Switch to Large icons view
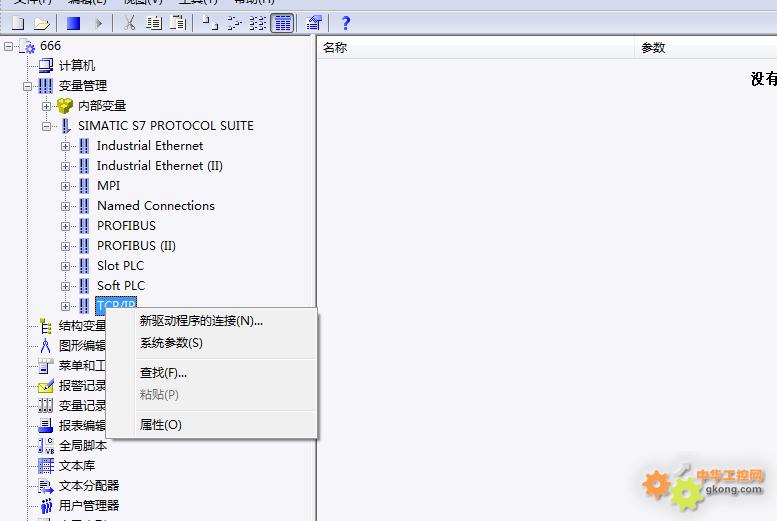 pyautogui.click(x=210, y=23)
